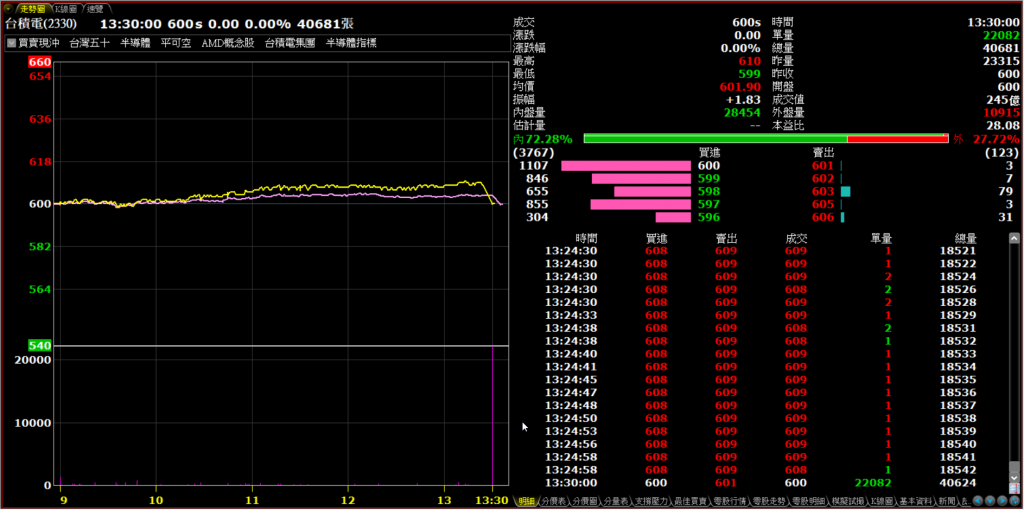
Task: Open the 模擬試撮 tab
Action: [x=848, y=502]
